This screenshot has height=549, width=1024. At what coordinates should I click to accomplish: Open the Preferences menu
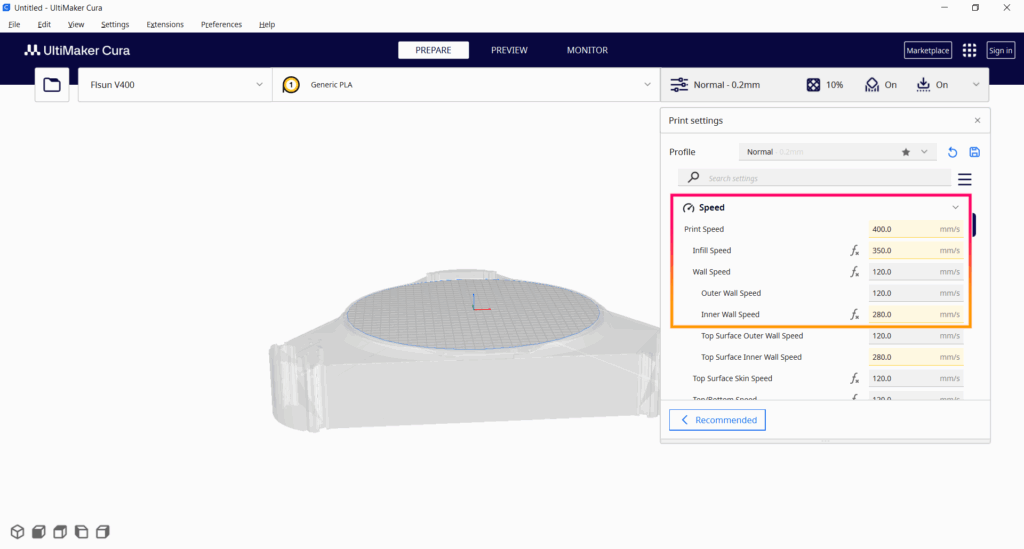[x=221, y=24]
